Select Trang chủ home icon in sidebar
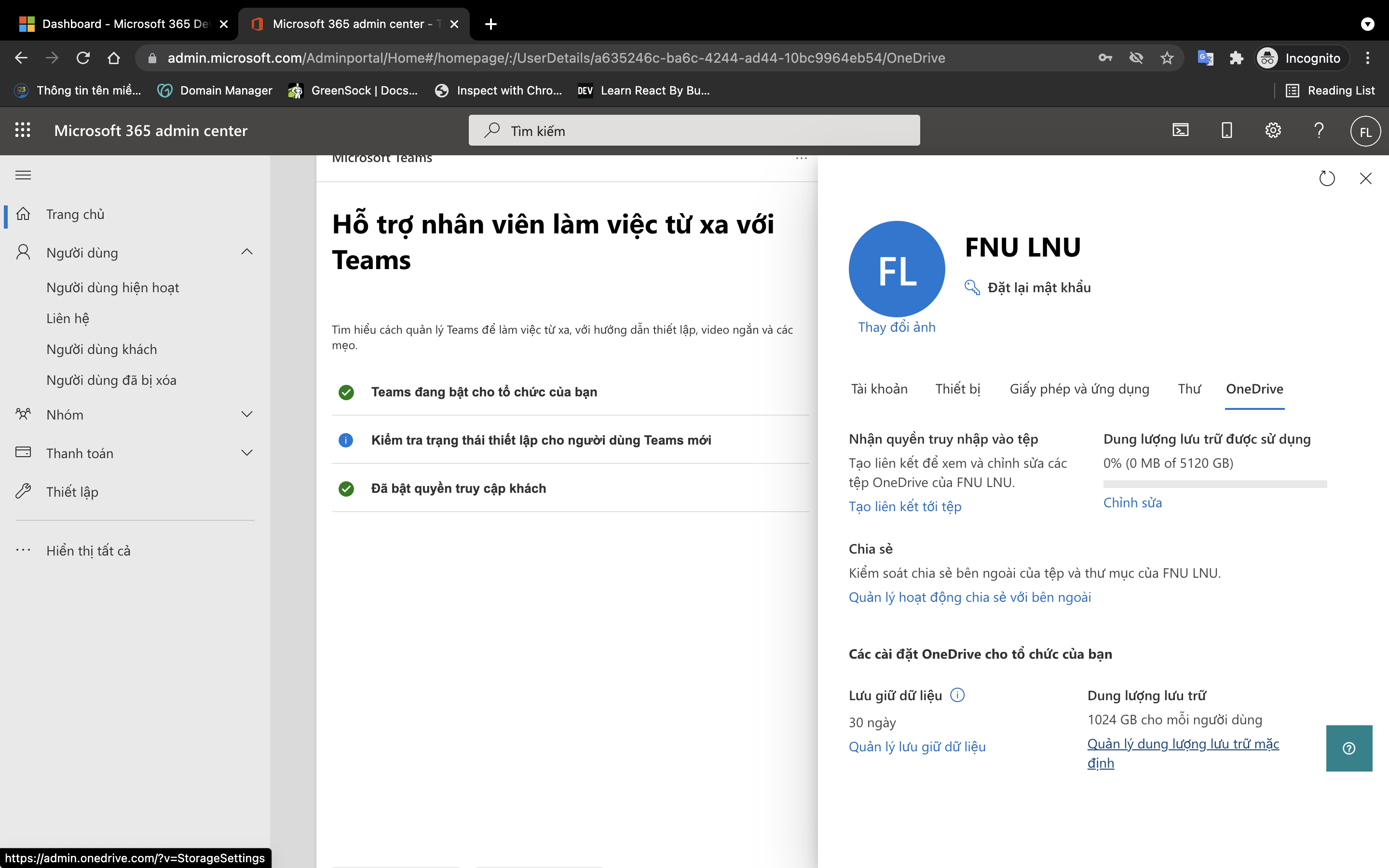 (x=24, y=214)
